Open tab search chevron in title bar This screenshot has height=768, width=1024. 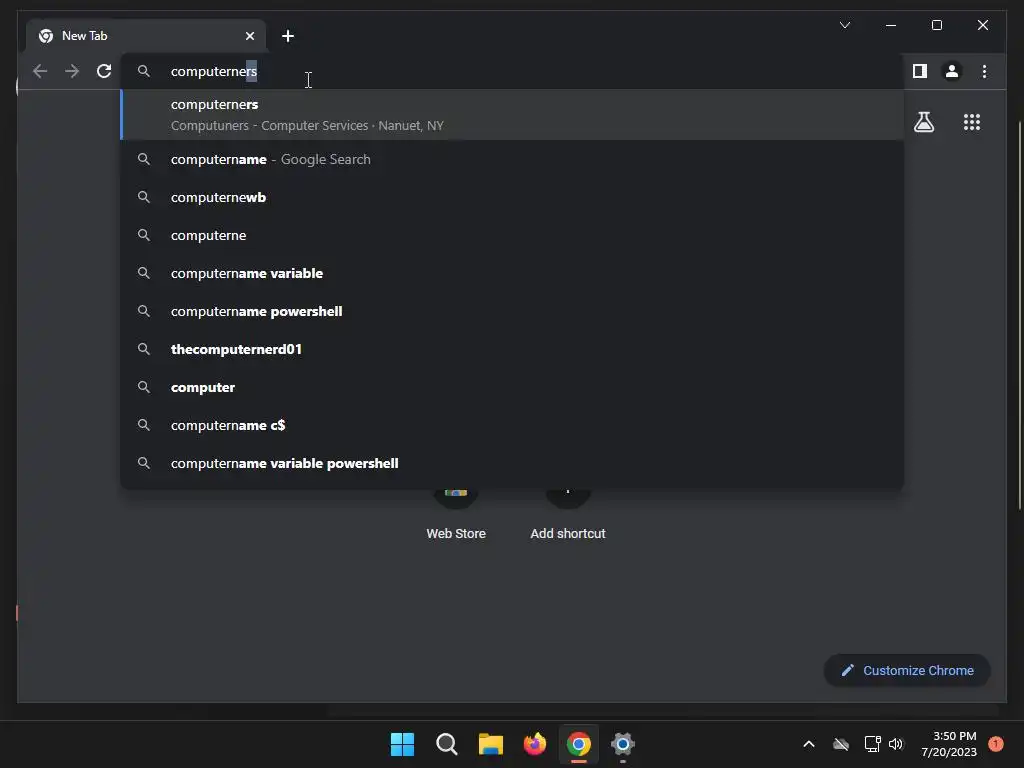(x=844, y=25)
